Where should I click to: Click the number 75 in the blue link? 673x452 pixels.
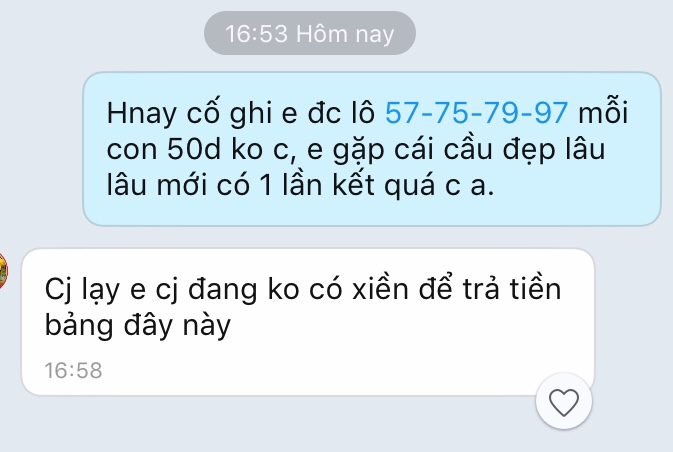click(452, 113)
